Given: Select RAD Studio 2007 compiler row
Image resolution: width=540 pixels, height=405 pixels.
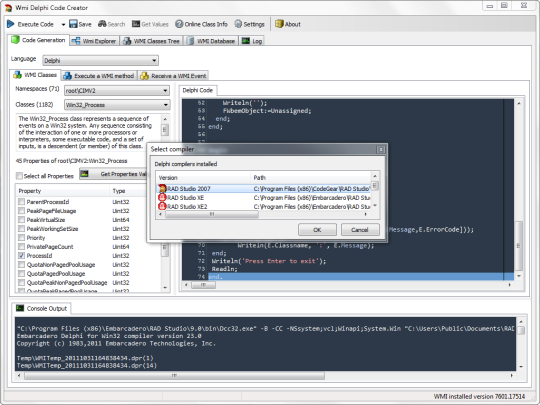Looking at the screenshot, I should click(x=263, y=189).
